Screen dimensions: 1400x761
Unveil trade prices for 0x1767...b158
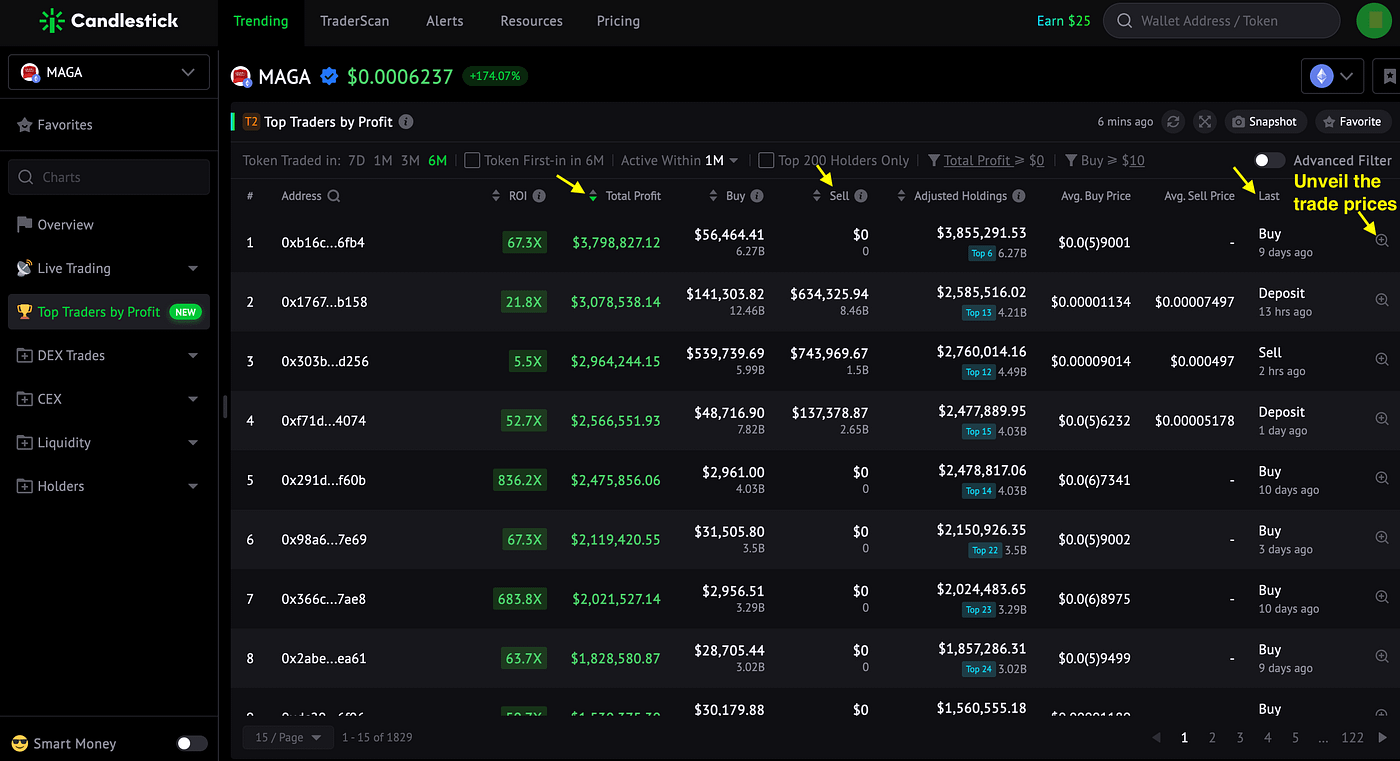[x=1382, y=300]
